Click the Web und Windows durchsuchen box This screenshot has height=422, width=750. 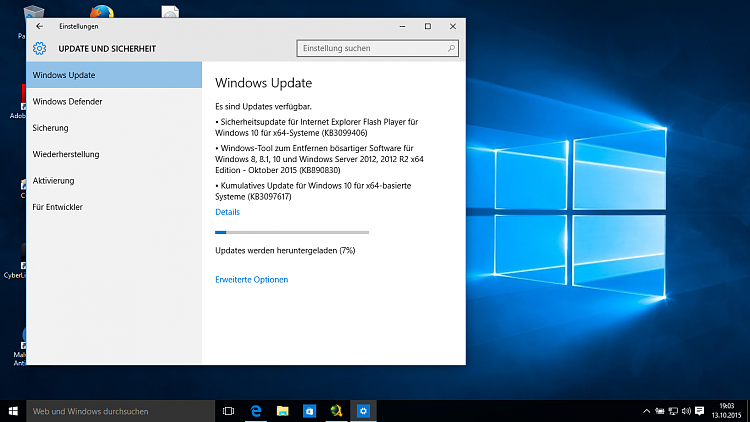tap(121, 411)
